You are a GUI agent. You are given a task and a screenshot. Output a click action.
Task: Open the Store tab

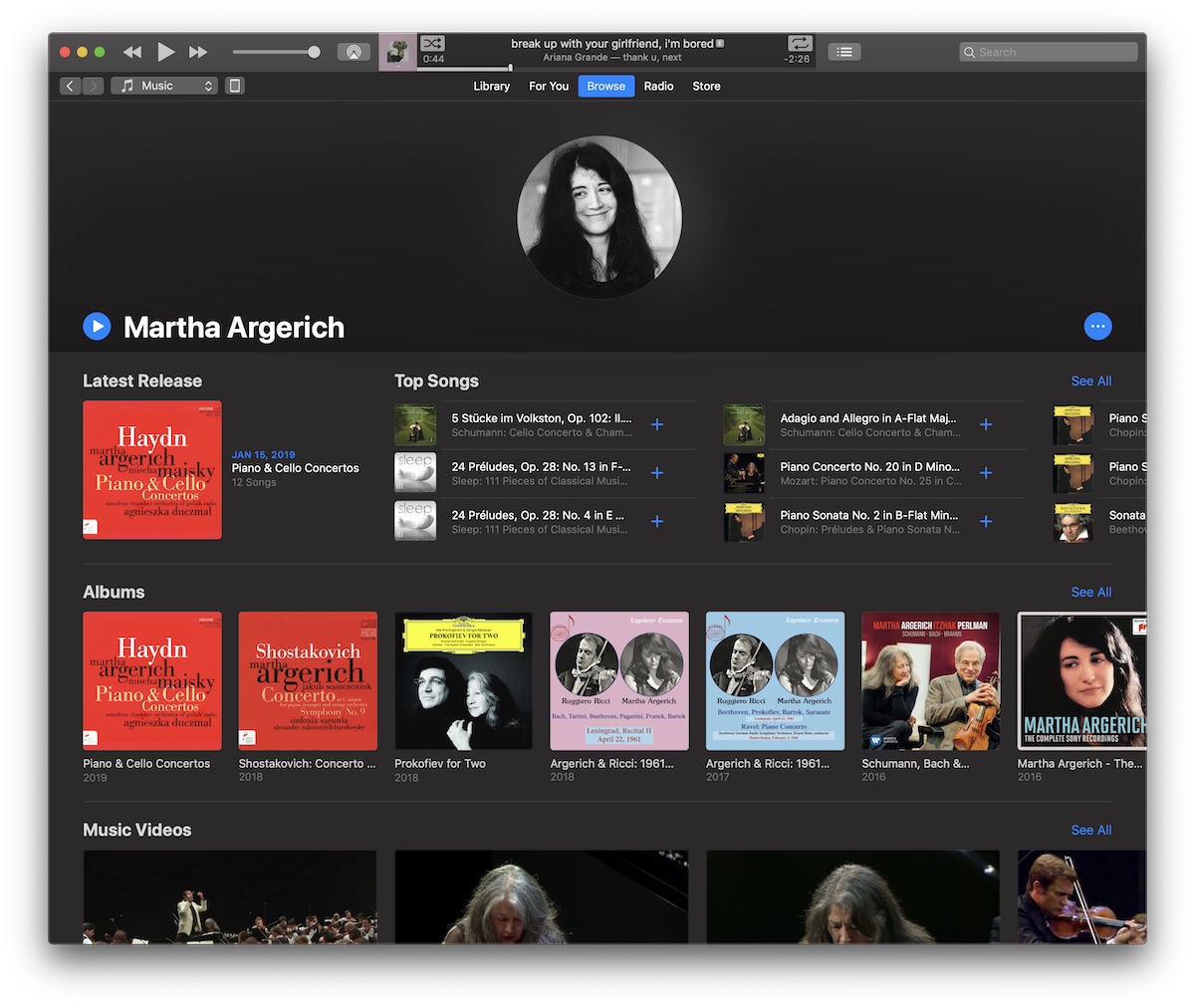coord(706,87)
